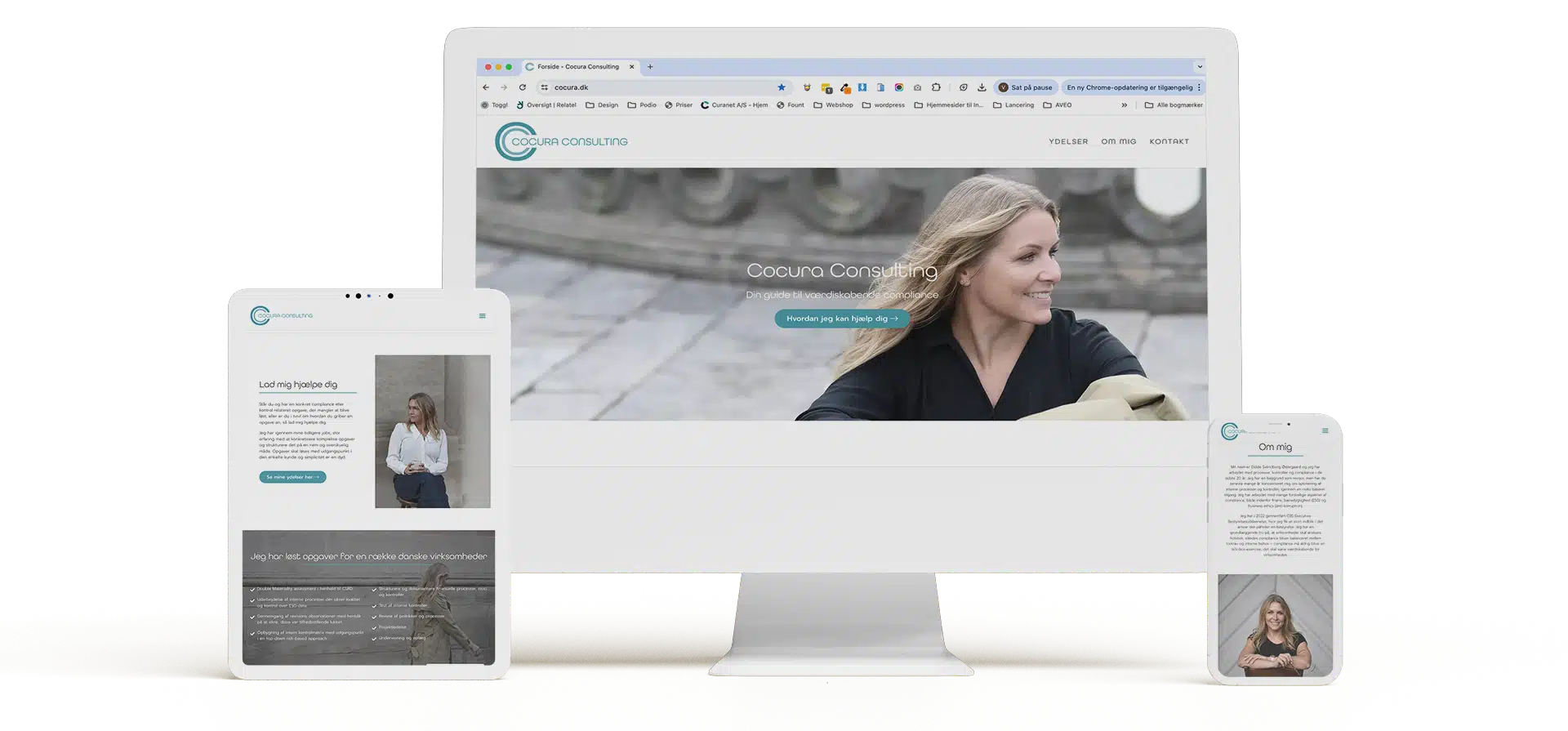Click 'Se mine ydelser her' button
This screenshot has height=731, width=1568.
tap(292, 477)
